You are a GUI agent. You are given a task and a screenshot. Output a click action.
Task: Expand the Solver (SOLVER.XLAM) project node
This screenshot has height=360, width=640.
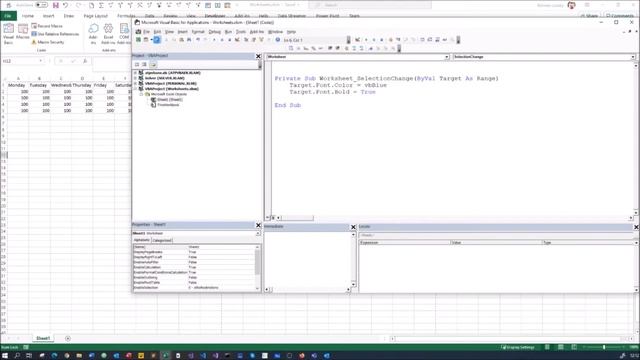point(135,78)
